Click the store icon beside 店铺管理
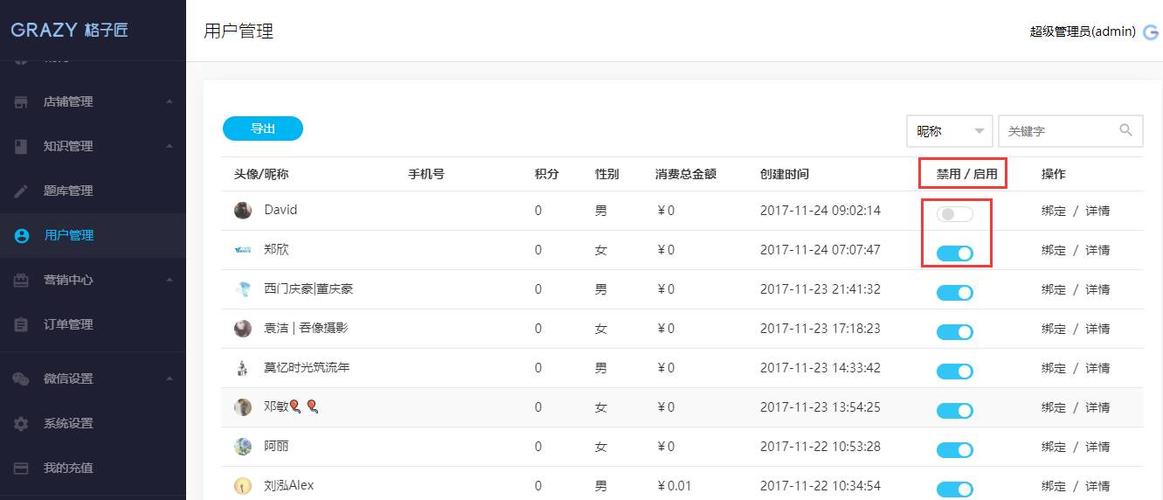The image size is (1163, 500). click(x=21, y=102)
